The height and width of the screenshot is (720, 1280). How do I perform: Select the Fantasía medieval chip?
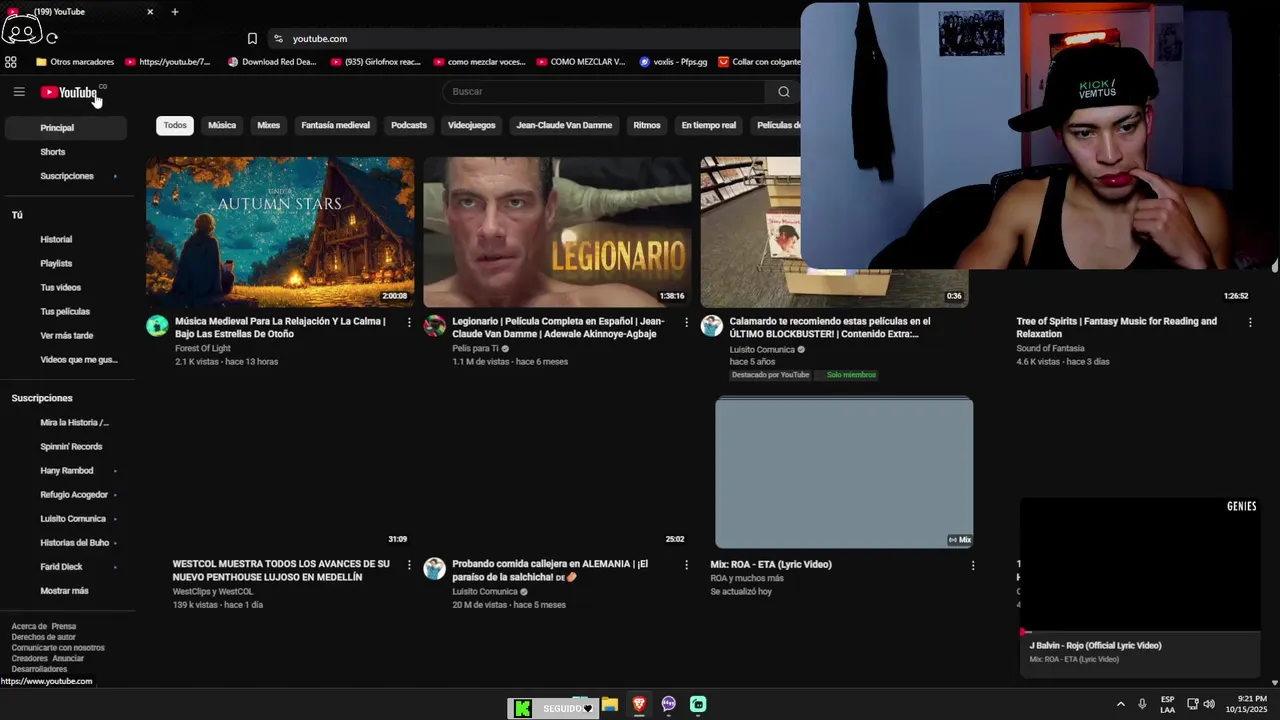(x=335, y=125)
